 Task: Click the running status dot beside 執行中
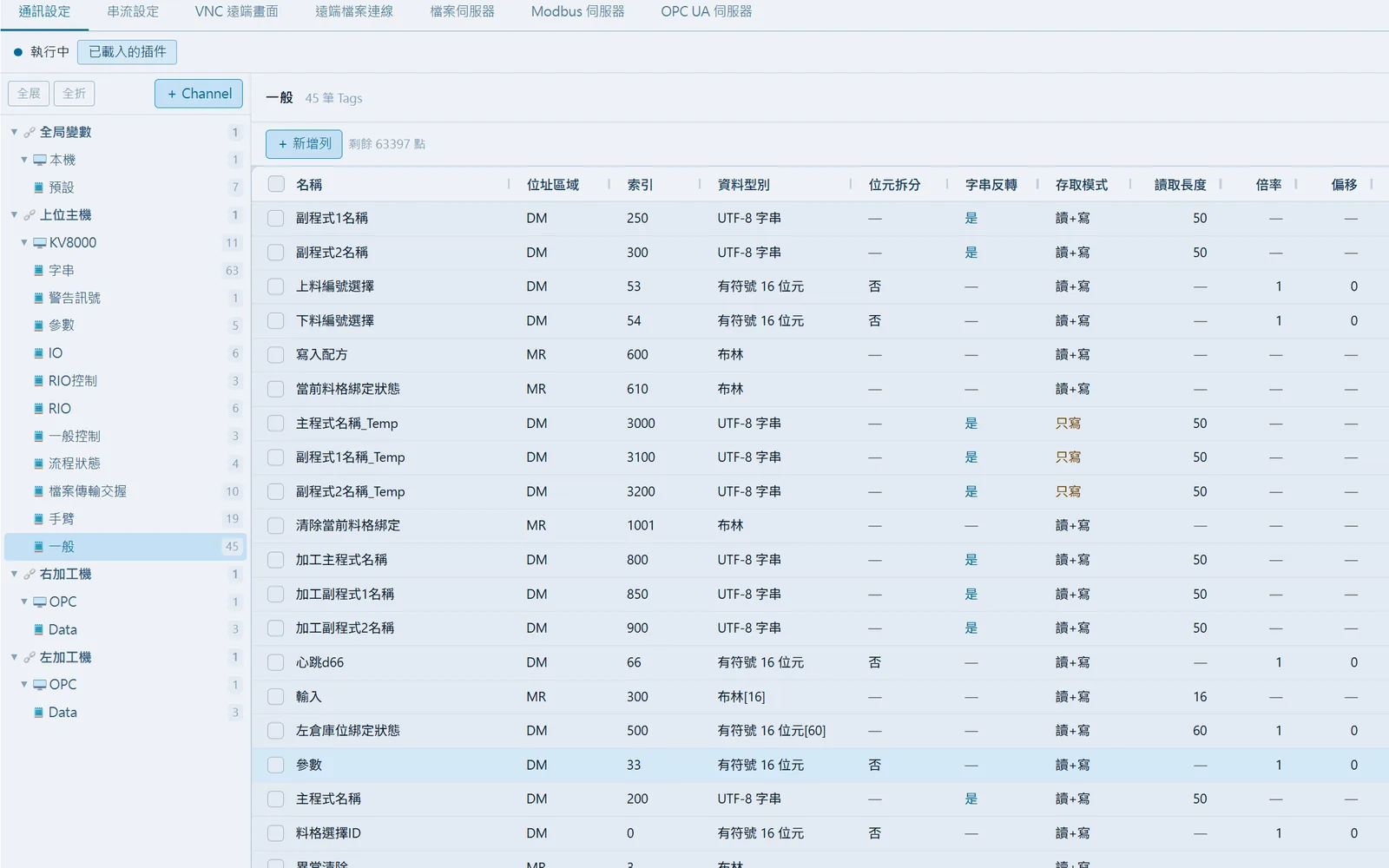pyautogui.click(x=17, y=52)
